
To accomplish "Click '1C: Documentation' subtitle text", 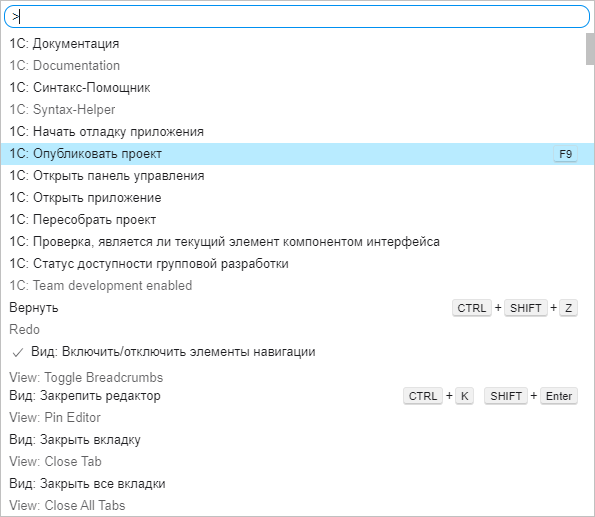I will coord(65,66).
